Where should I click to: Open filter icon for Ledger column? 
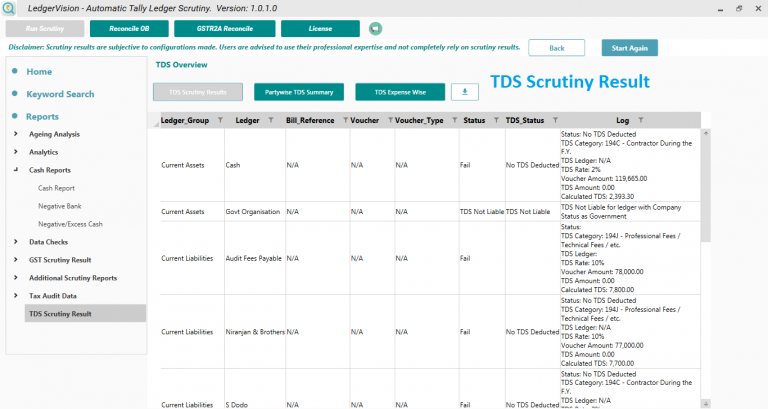coord(271,120)
